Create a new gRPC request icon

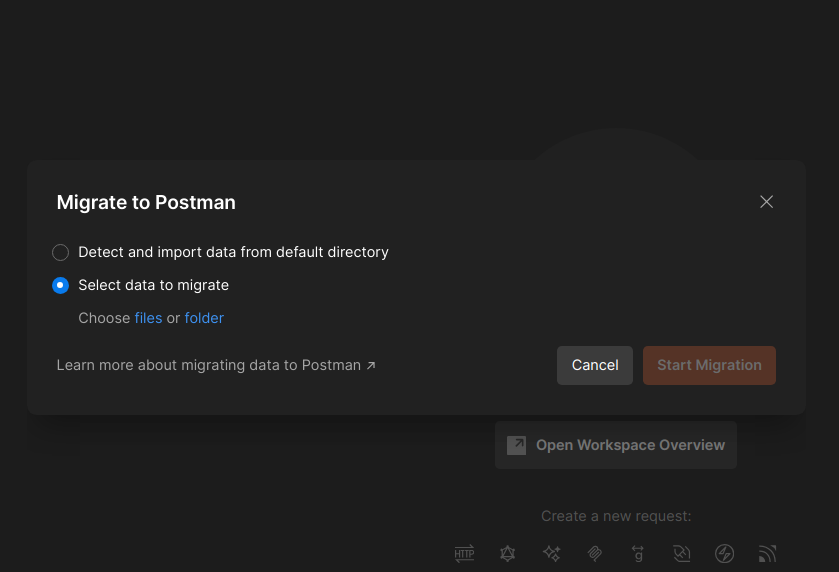pos(638,553)
